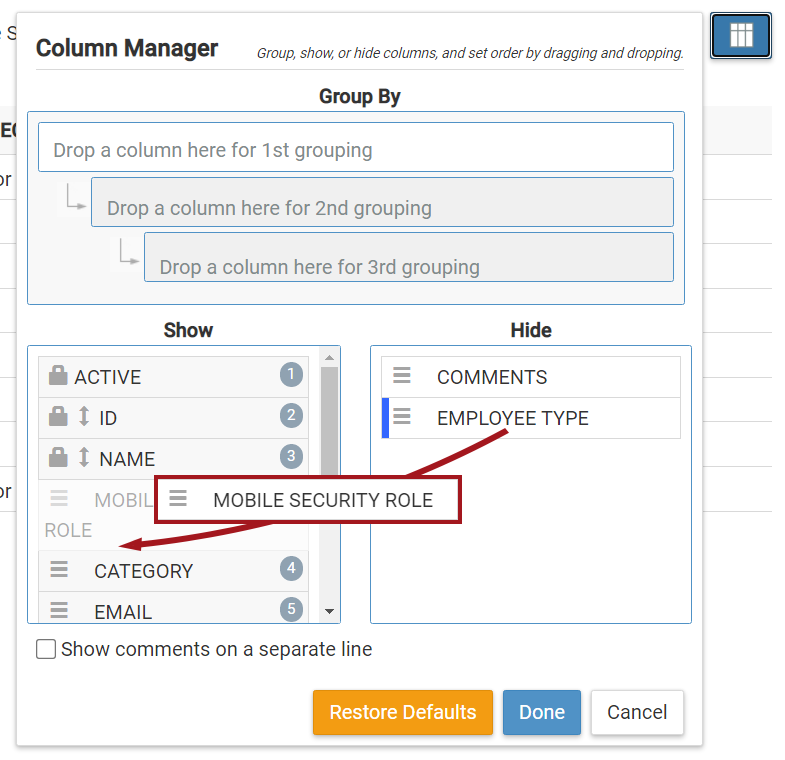Select ACTIVE column label
The width and height of the screenshot is (785, 760).
108,377
